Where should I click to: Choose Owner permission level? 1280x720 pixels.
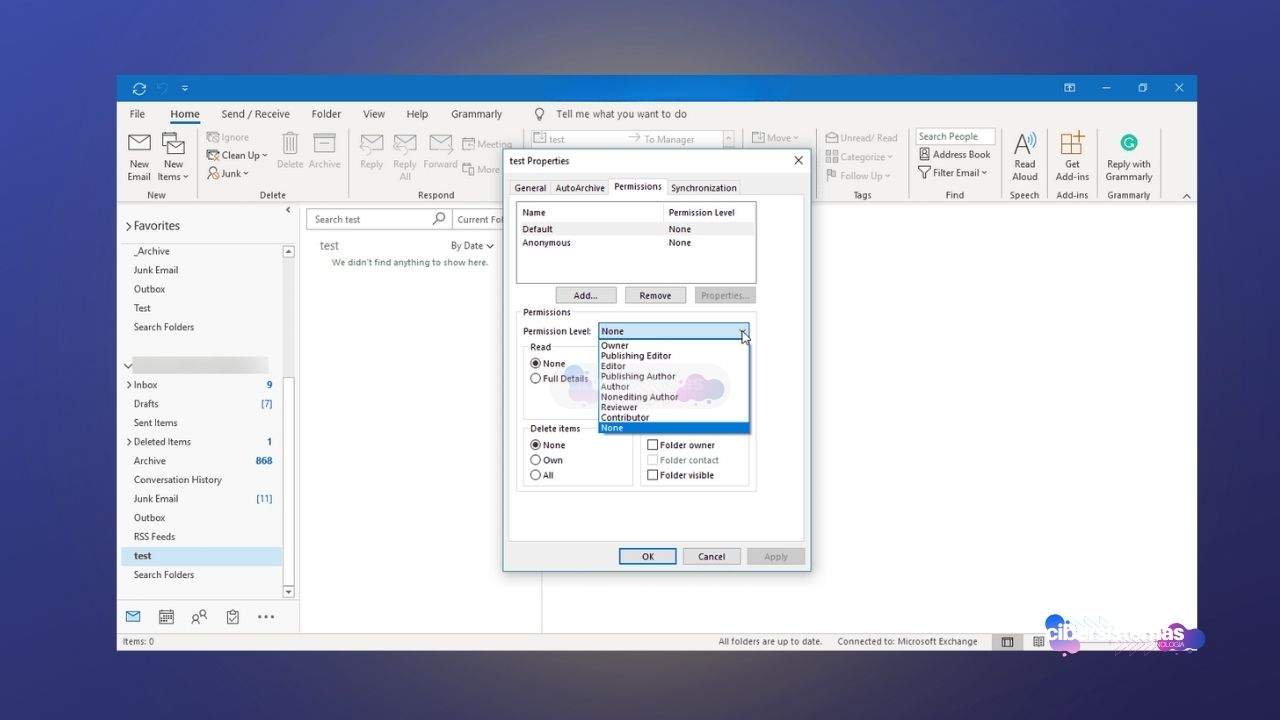673,346
